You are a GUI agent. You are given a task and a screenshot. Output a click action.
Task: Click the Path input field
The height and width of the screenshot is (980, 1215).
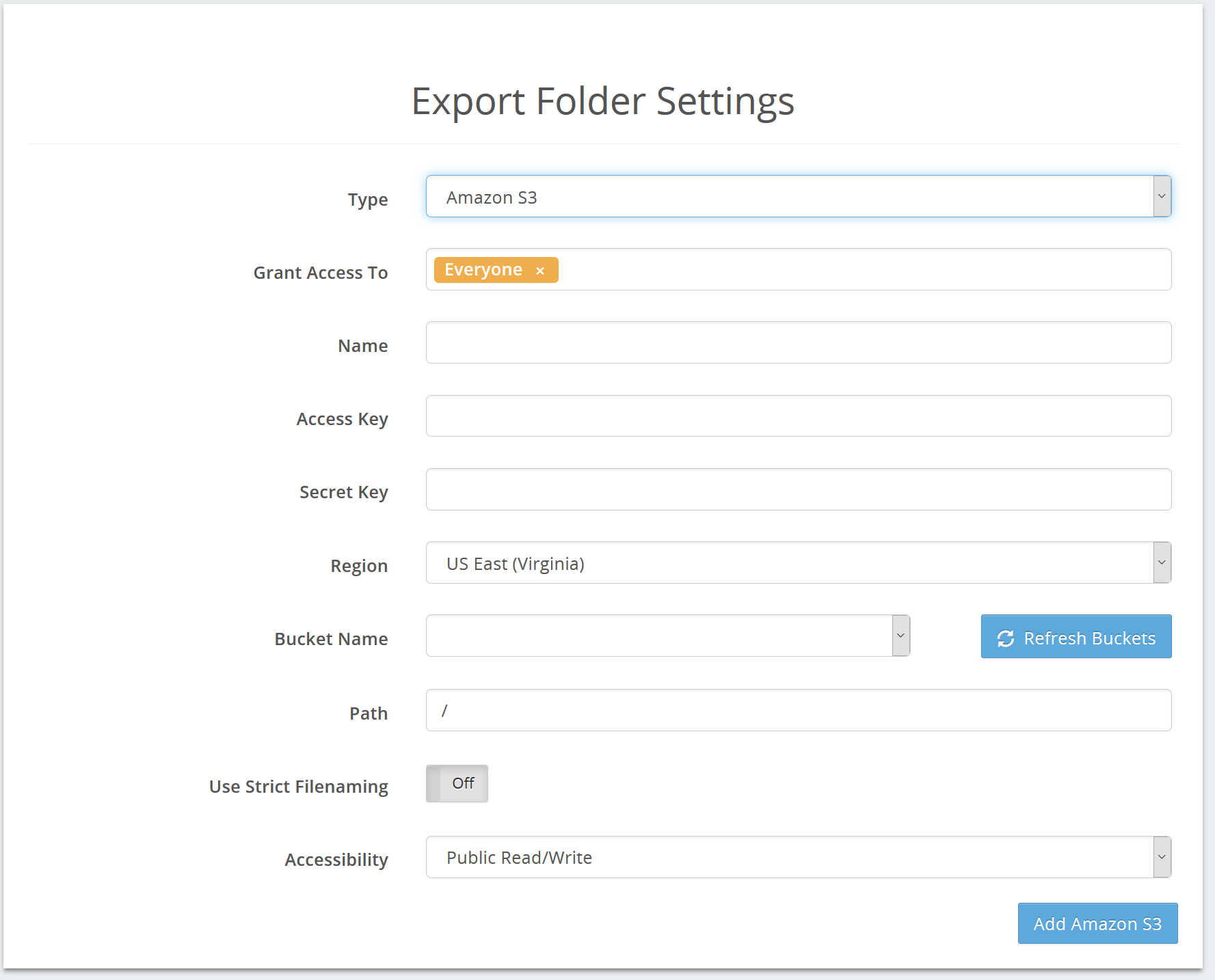798,710
